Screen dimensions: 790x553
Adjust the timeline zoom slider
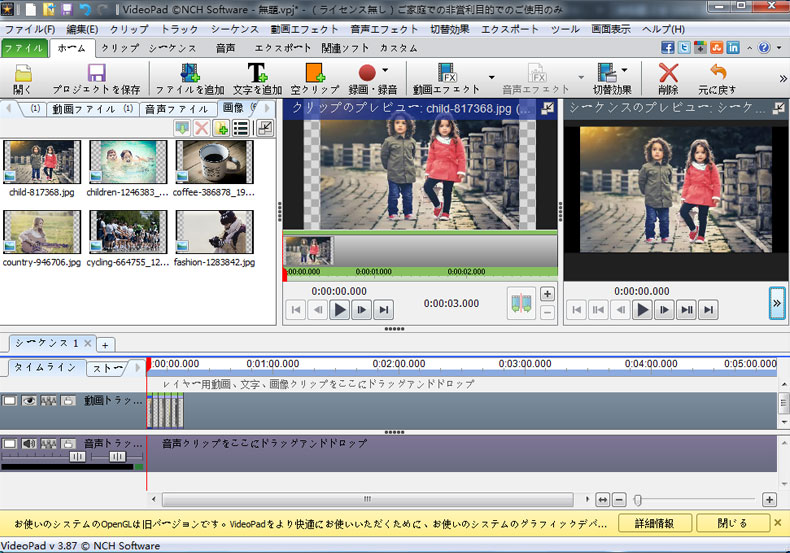[x=637, y=499]
